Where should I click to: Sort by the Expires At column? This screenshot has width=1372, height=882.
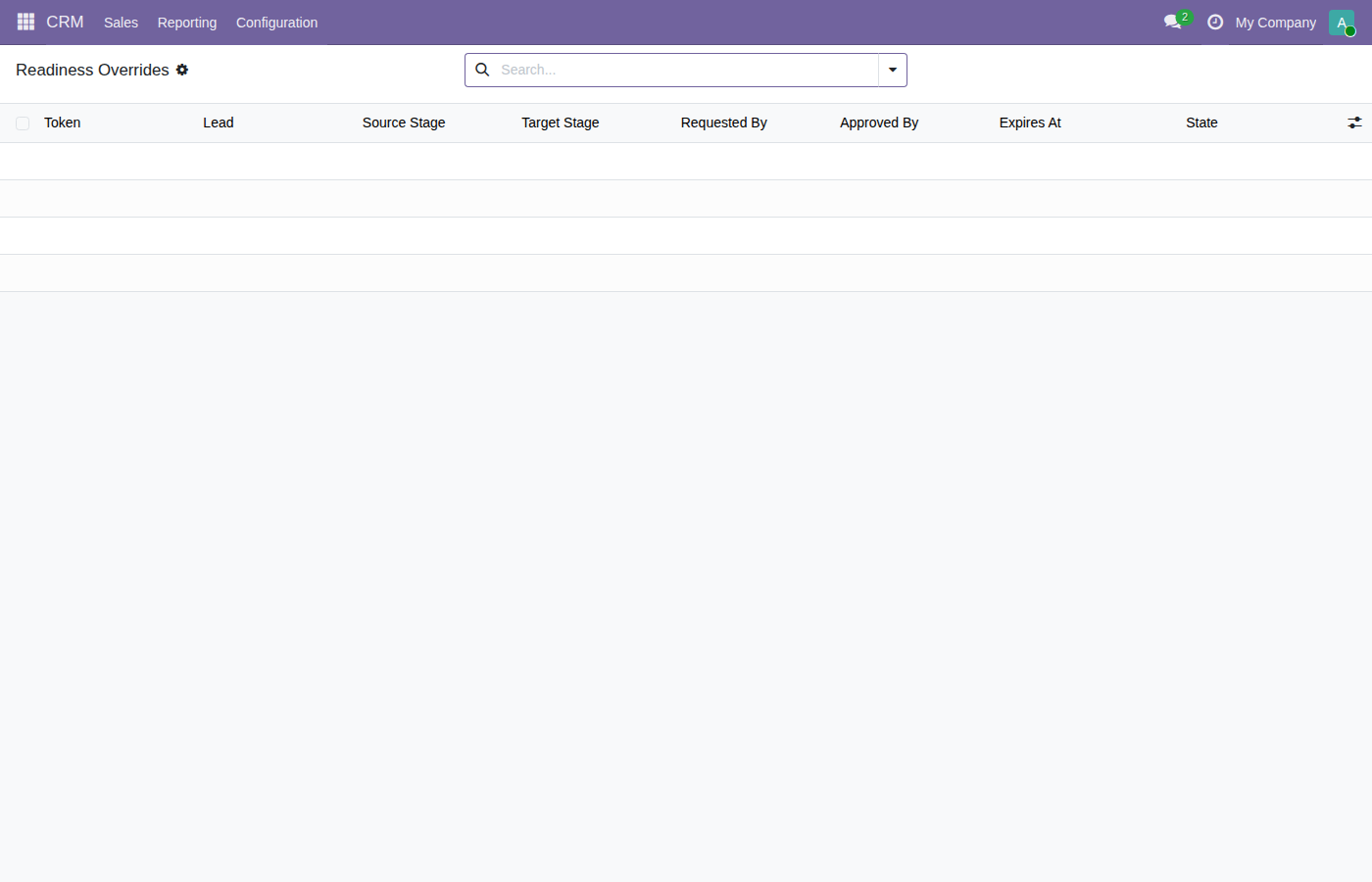click(1030, 122)
